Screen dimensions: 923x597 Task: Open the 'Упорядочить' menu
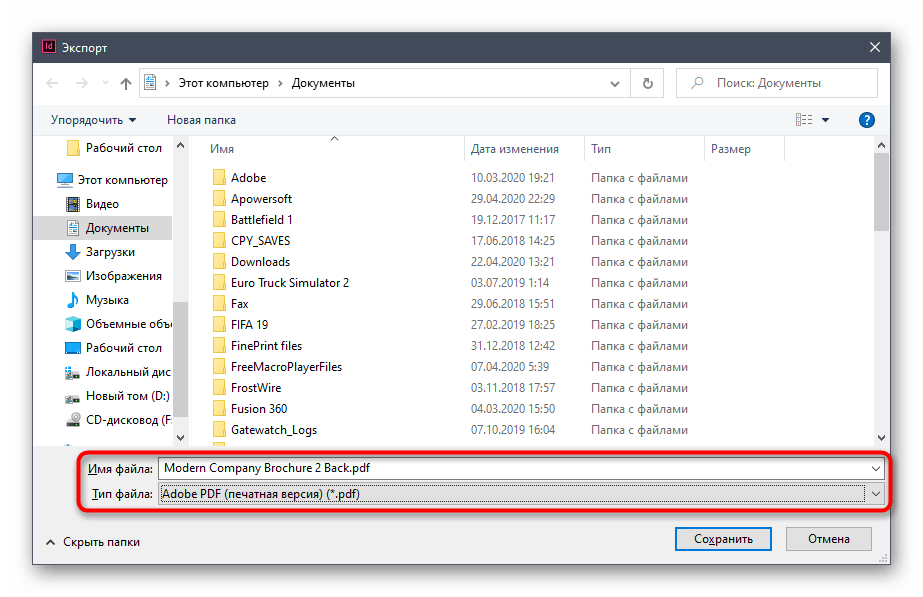(x=94, y=120)
